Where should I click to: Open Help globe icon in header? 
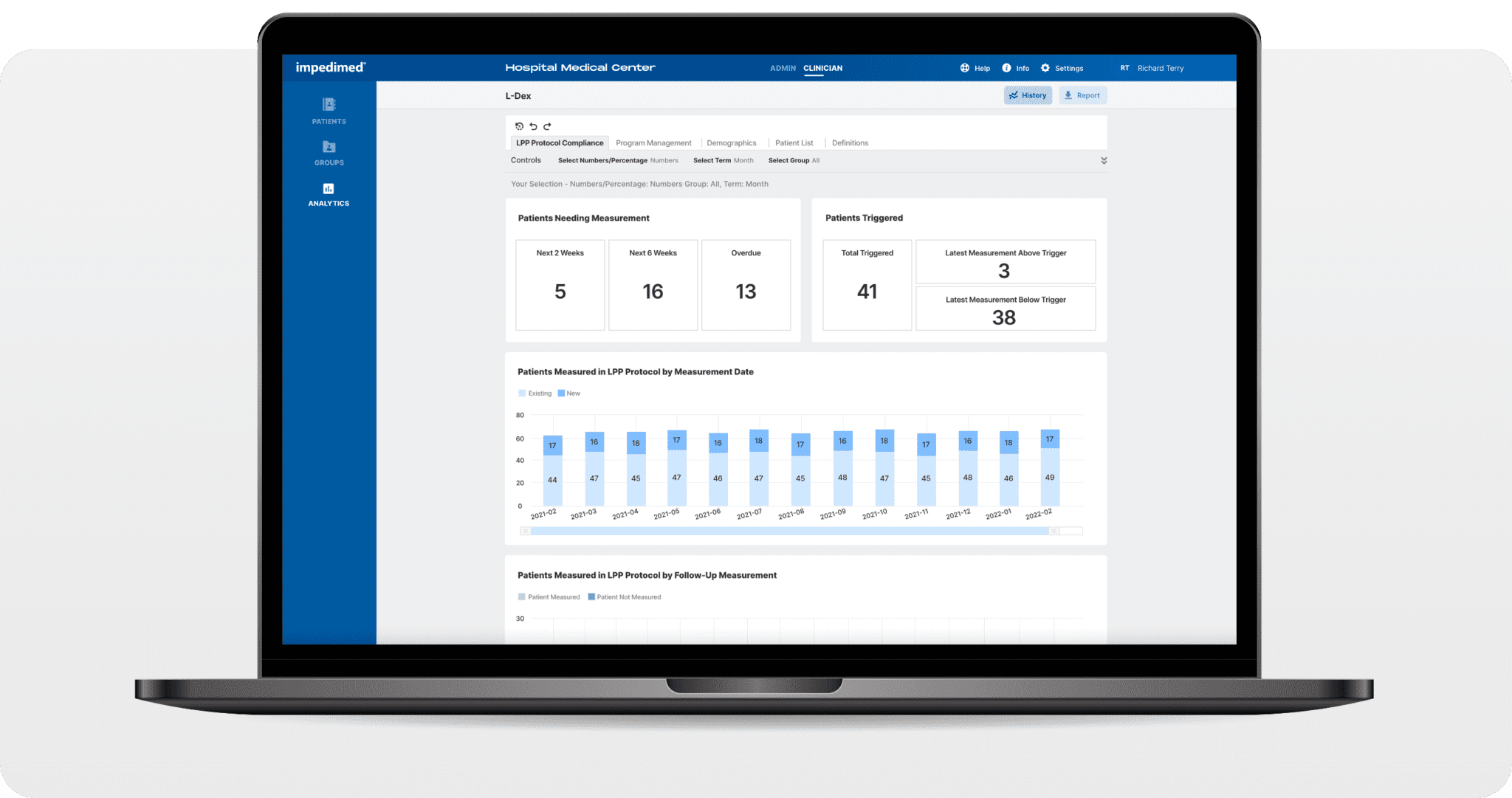coord(964,68)
